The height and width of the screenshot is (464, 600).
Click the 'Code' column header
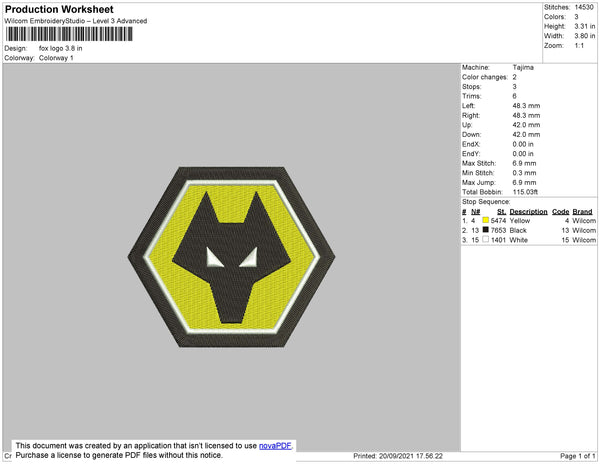561,212
